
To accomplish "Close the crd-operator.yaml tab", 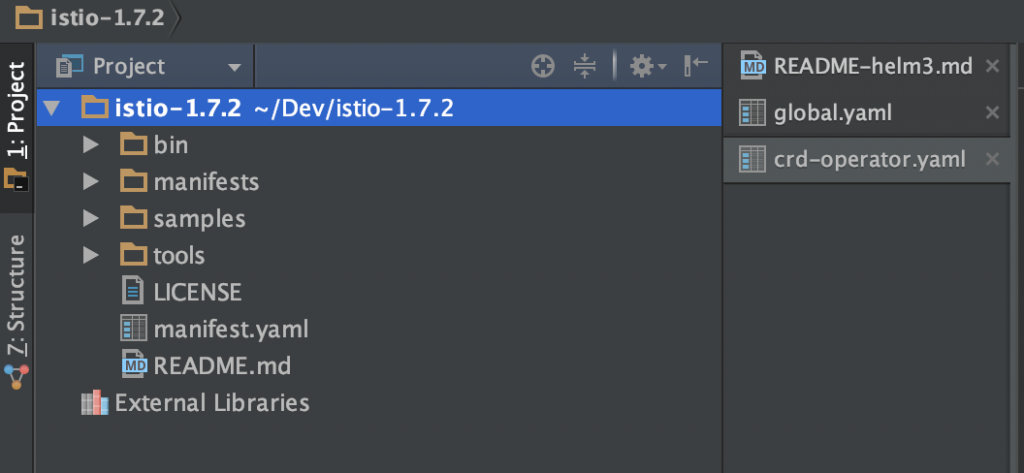I will [992, 159].
